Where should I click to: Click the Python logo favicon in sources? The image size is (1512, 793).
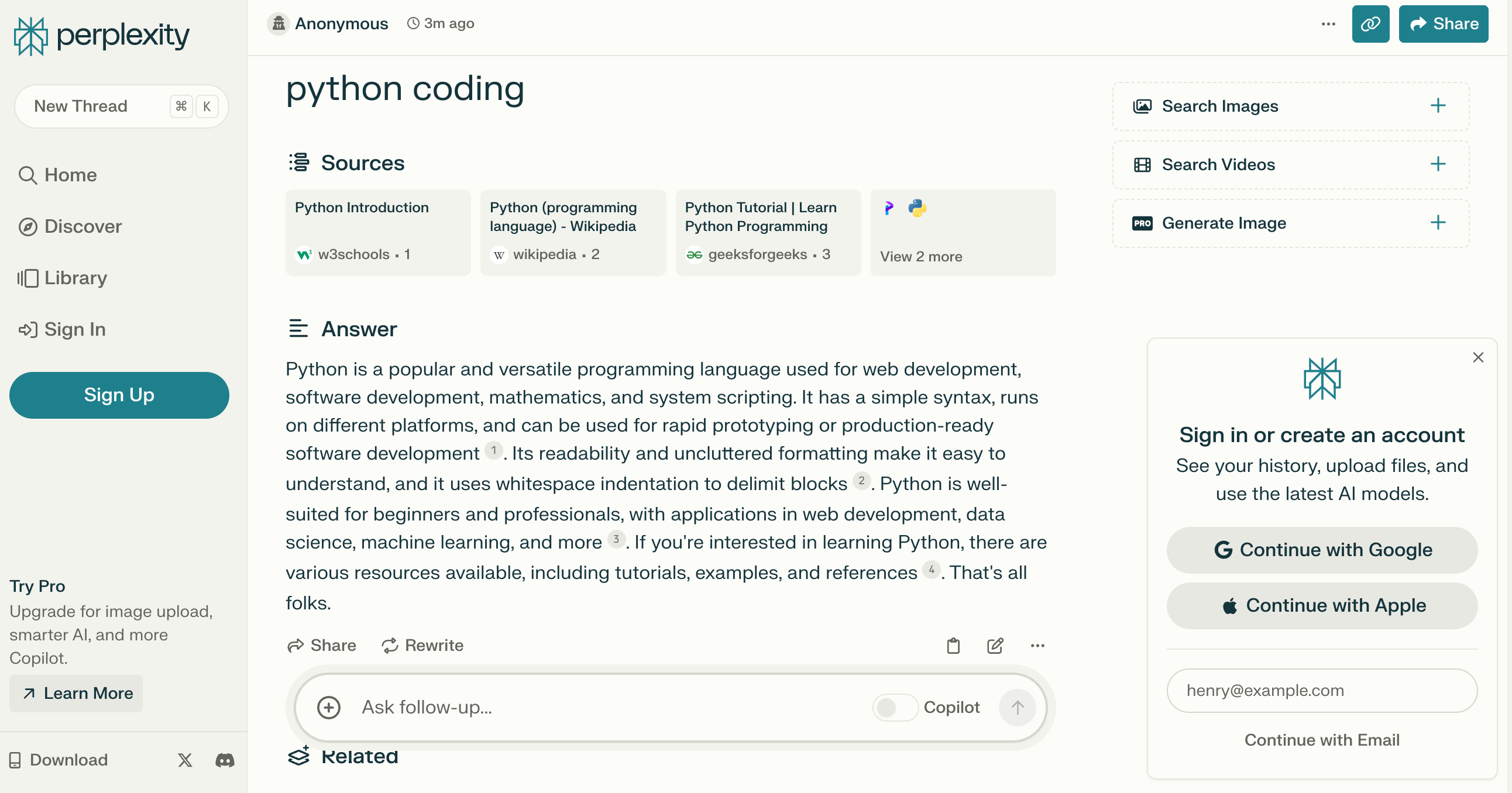[x=917, y=208]
